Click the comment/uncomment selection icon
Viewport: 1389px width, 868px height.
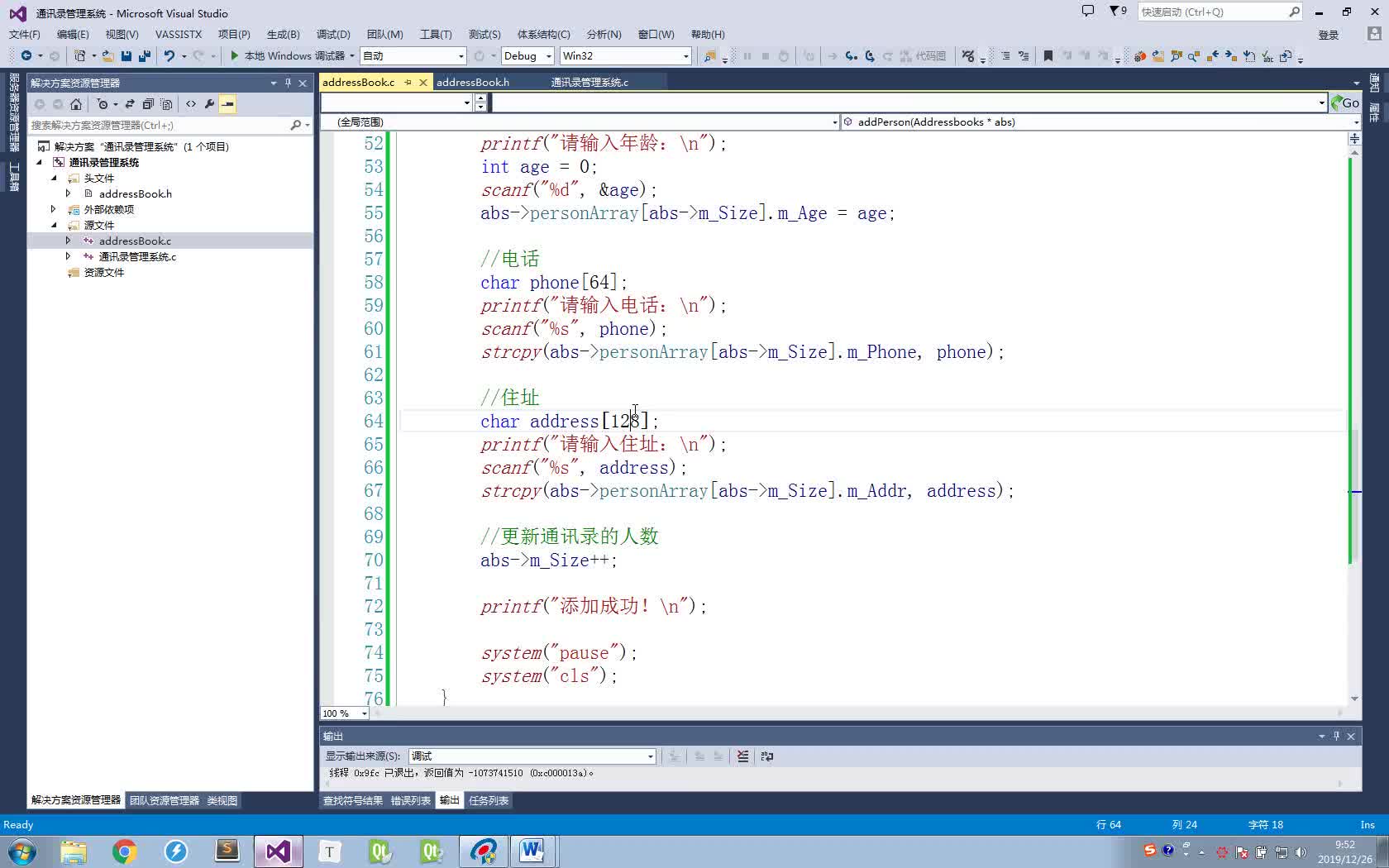(x=968, y=55)
